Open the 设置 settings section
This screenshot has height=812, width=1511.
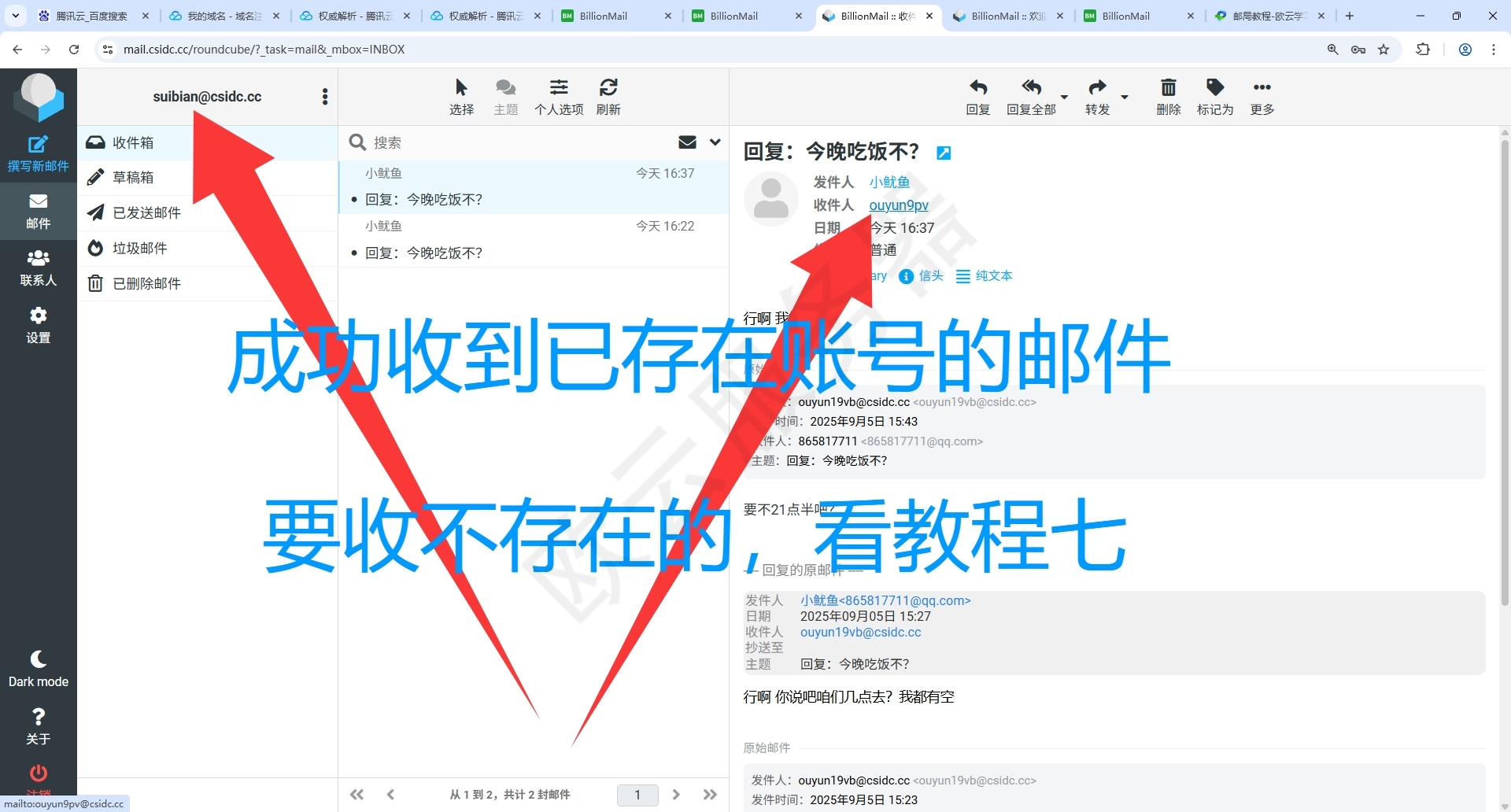pos(38,326)
